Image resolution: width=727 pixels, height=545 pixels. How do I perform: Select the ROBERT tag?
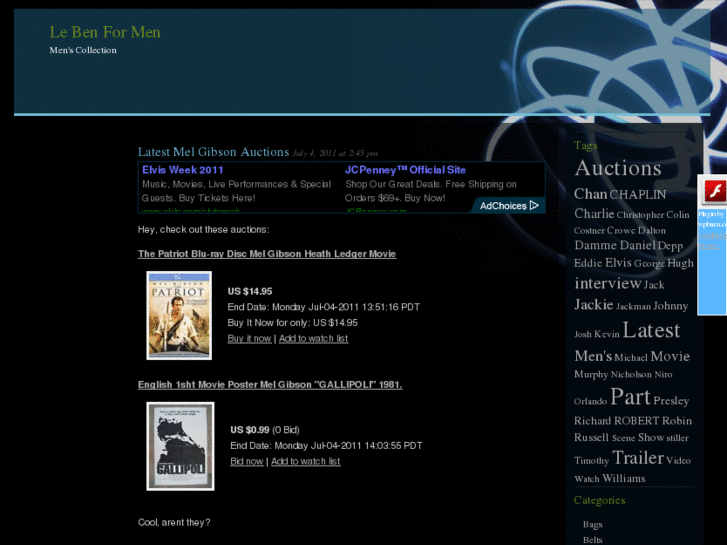[x=637, y=421]
